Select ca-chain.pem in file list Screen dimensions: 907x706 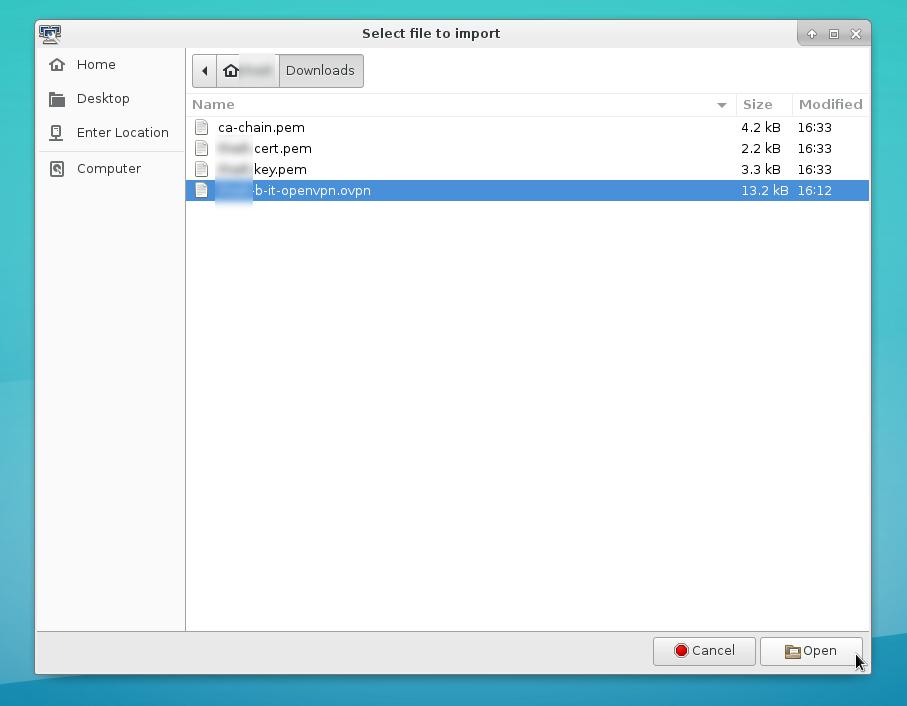[261, 128]
